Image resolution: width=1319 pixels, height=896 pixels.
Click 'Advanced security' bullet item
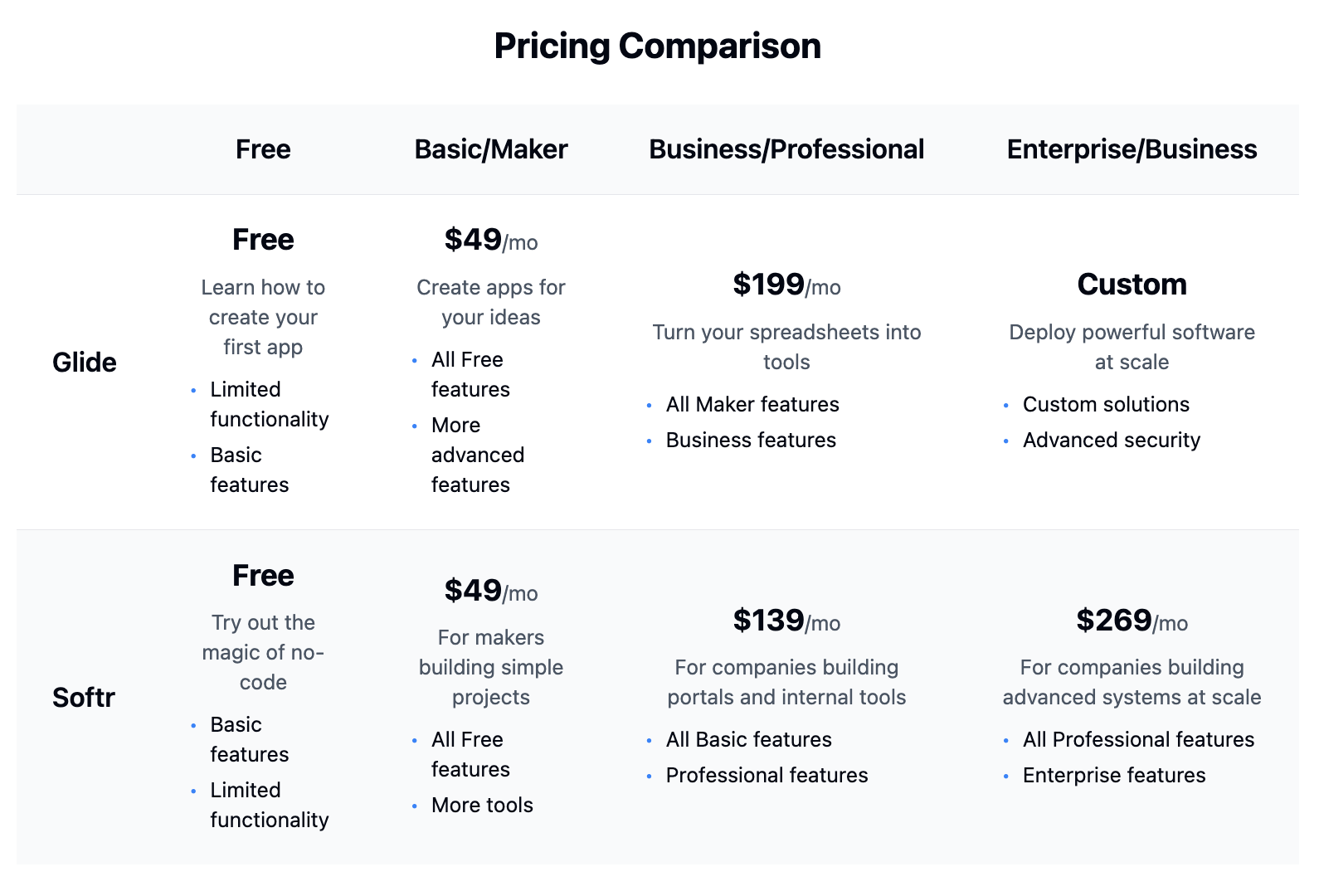pyautogui.click(x=1111, y=440)
